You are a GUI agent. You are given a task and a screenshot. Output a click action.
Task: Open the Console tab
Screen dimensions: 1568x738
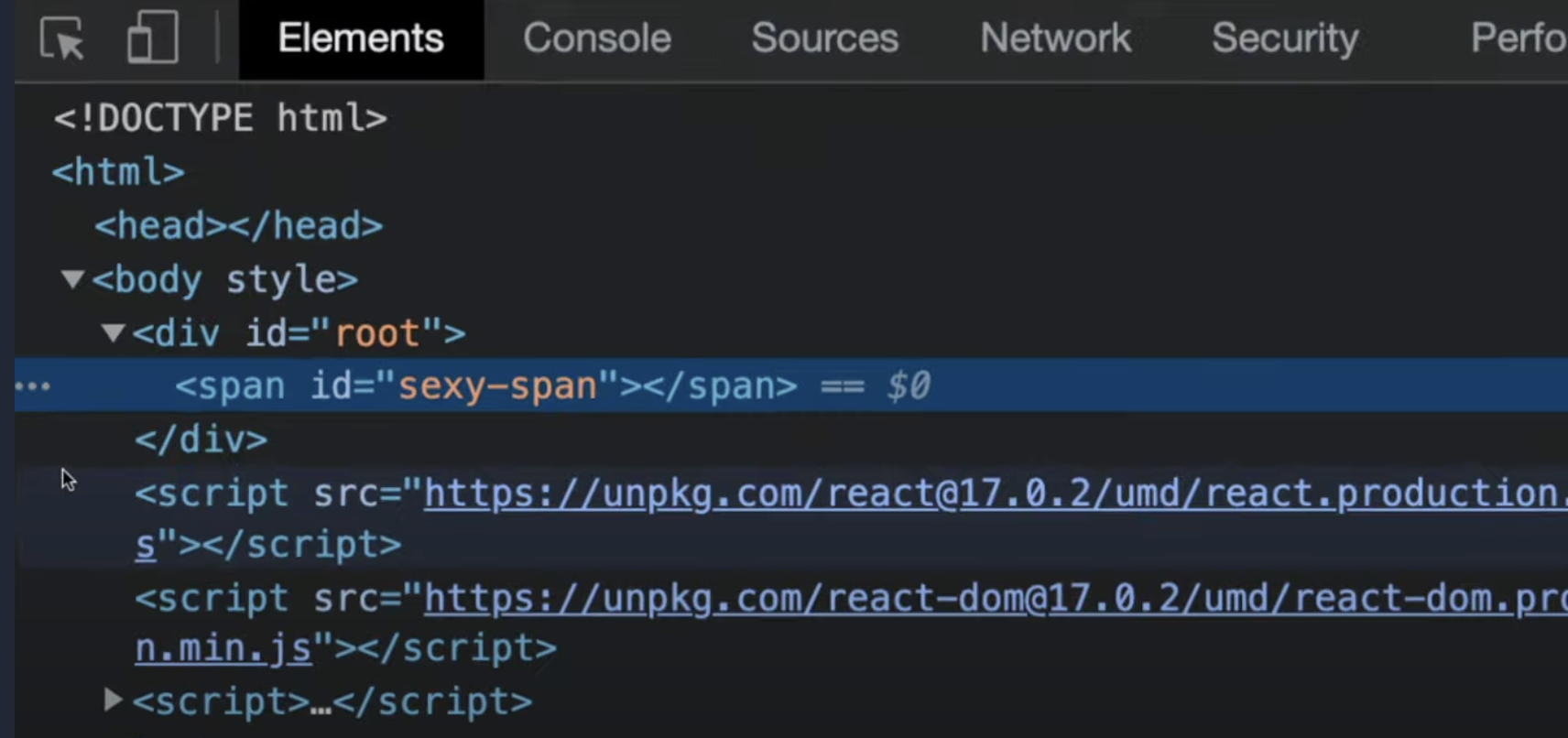point(597,38)
